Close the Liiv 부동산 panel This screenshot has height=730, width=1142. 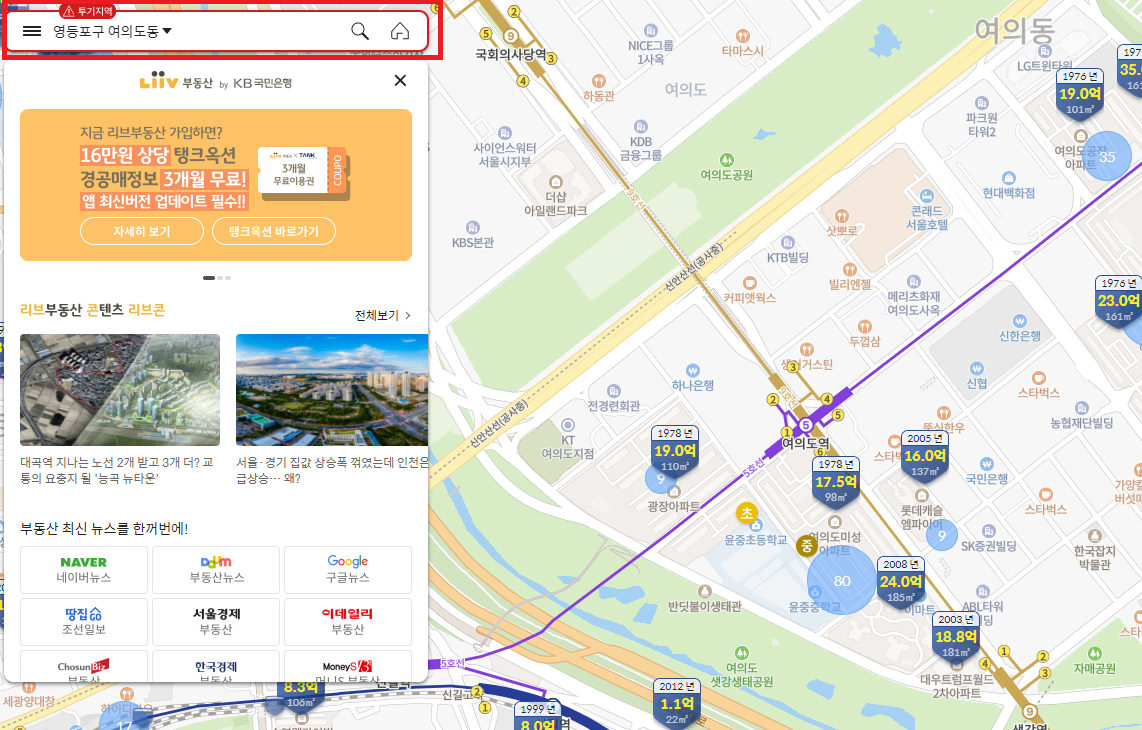(400, 80)
